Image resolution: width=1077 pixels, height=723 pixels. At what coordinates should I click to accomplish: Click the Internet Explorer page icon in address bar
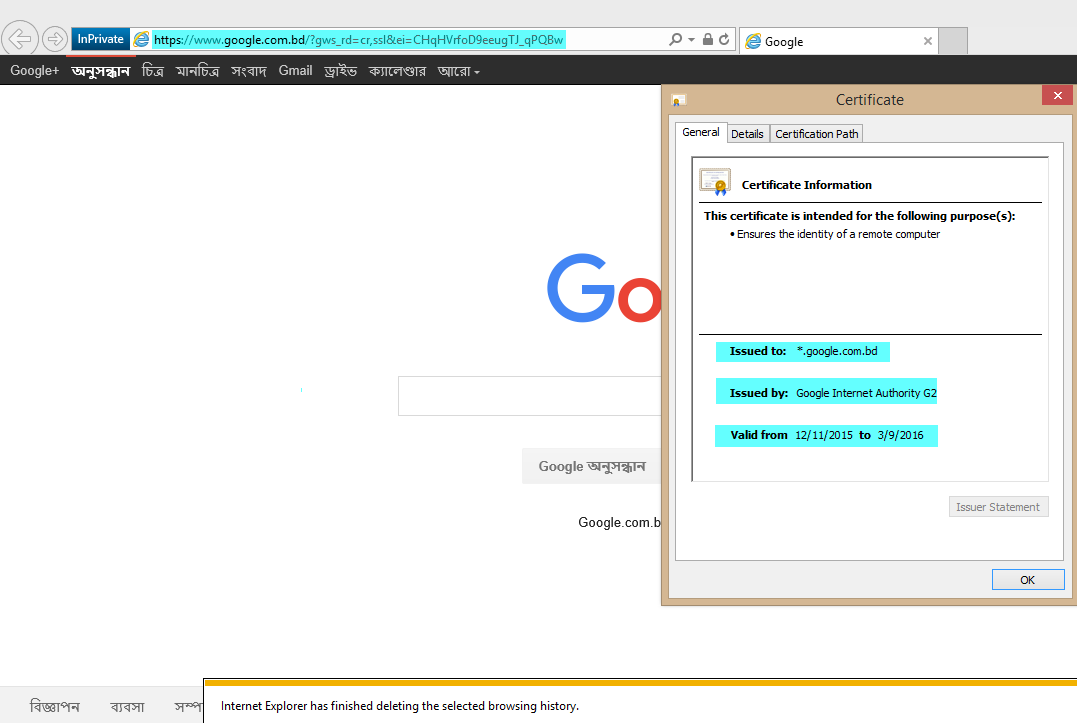pos(141,40)
